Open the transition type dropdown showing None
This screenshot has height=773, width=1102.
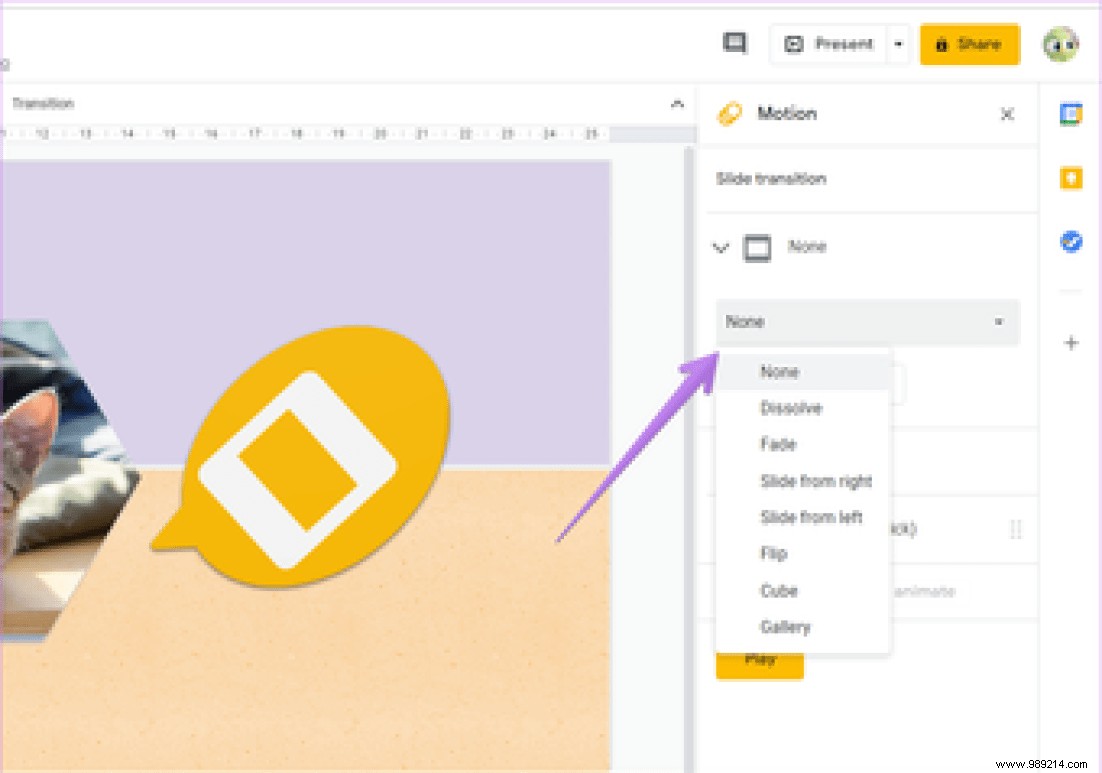pyautogui.click(x=866, y=322)
